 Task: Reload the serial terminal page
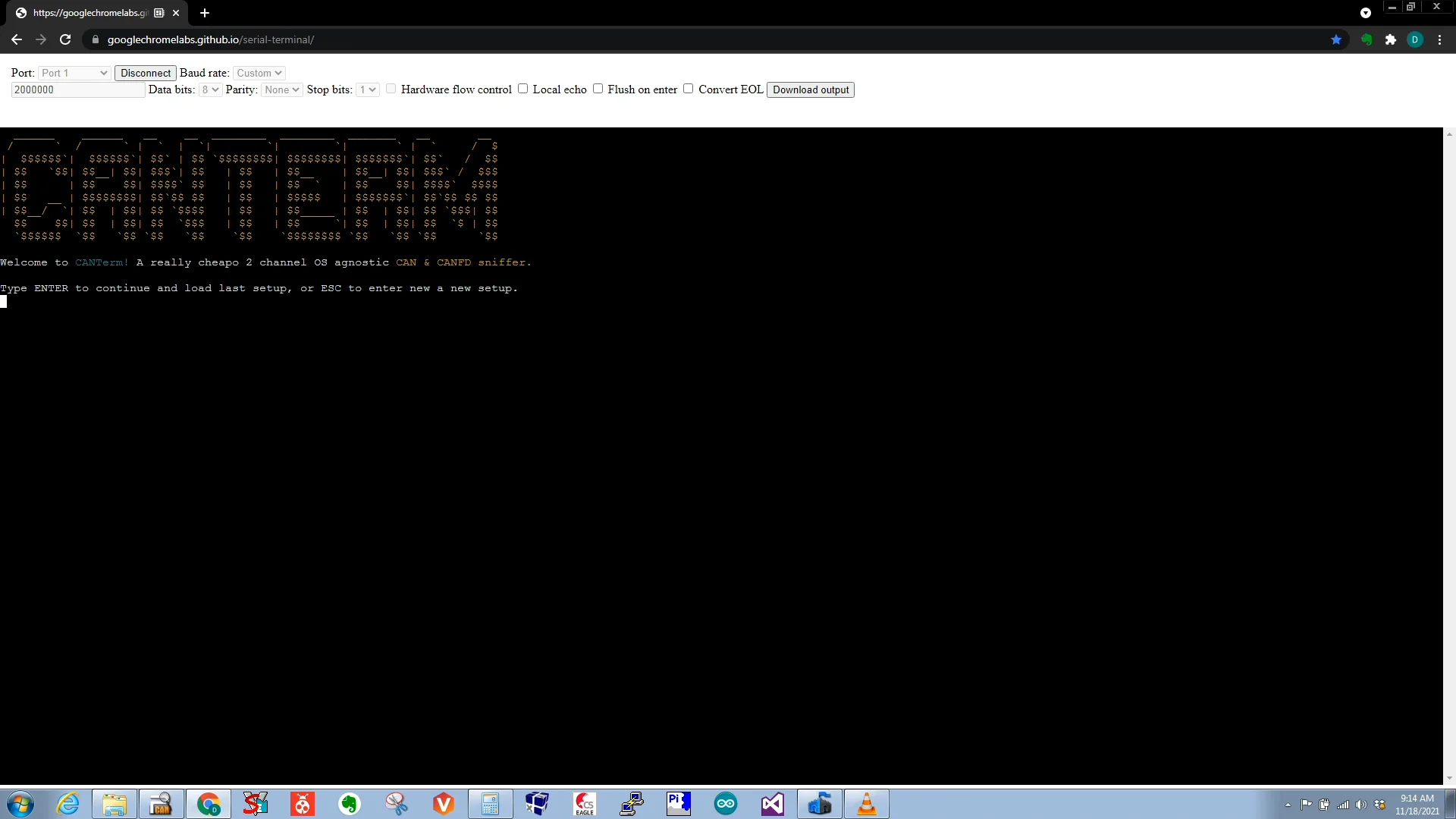tap(65, 39)
